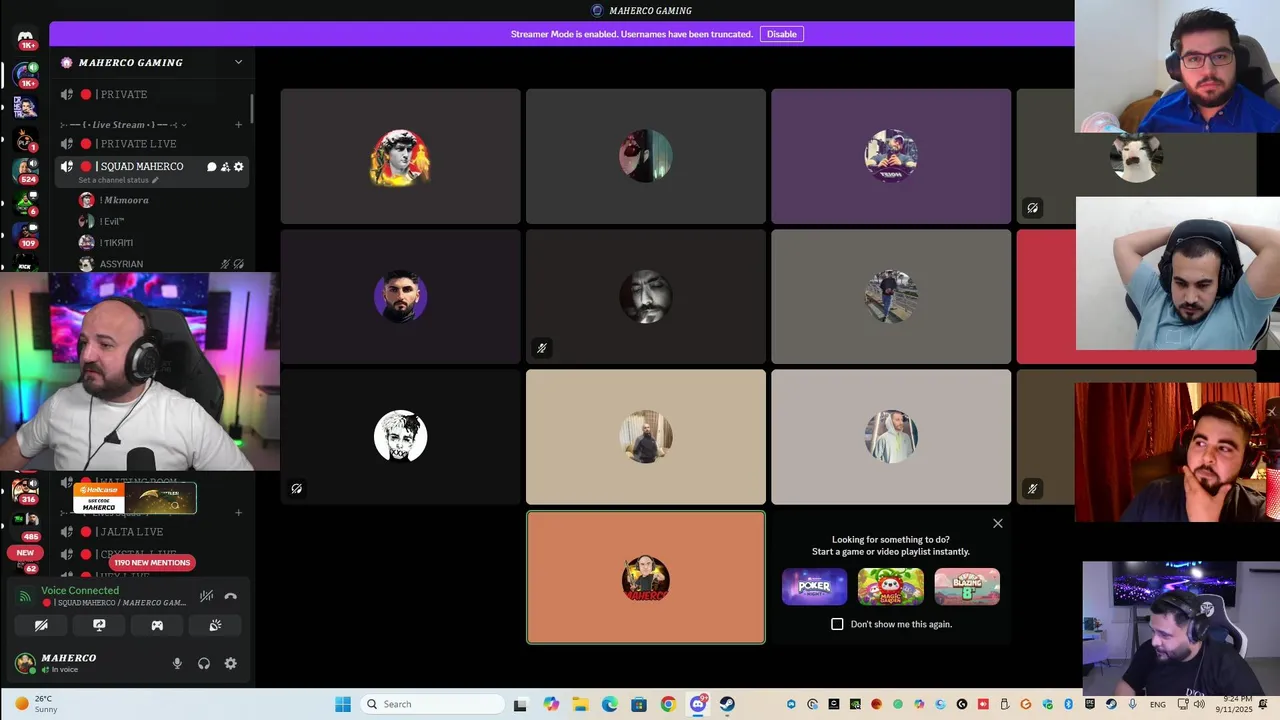Screen dimensions: 1280x720
Task: Select the tan background voice tile
Action: [x=646, y=437]
